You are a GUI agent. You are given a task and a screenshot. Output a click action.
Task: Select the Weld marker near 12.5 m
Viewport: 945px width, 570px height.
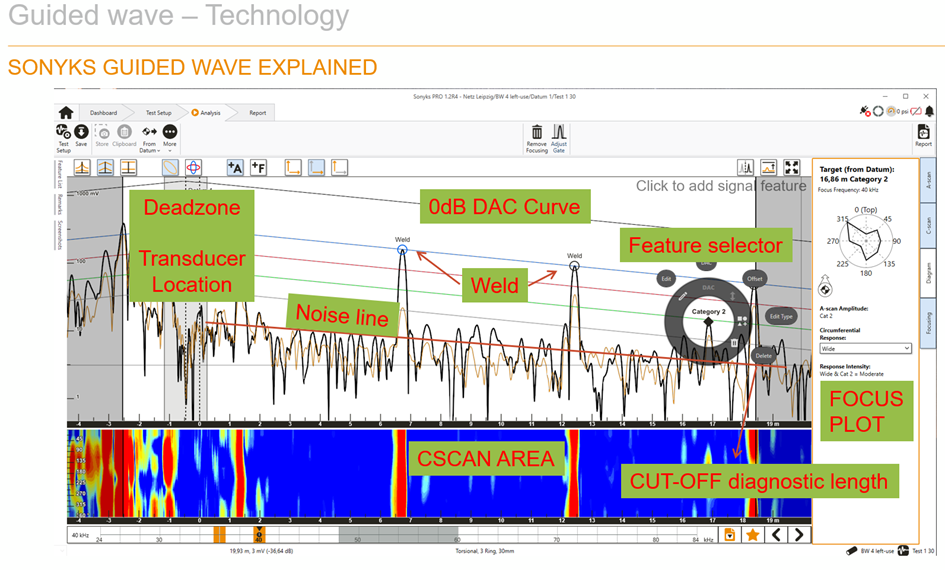(574, 266)
